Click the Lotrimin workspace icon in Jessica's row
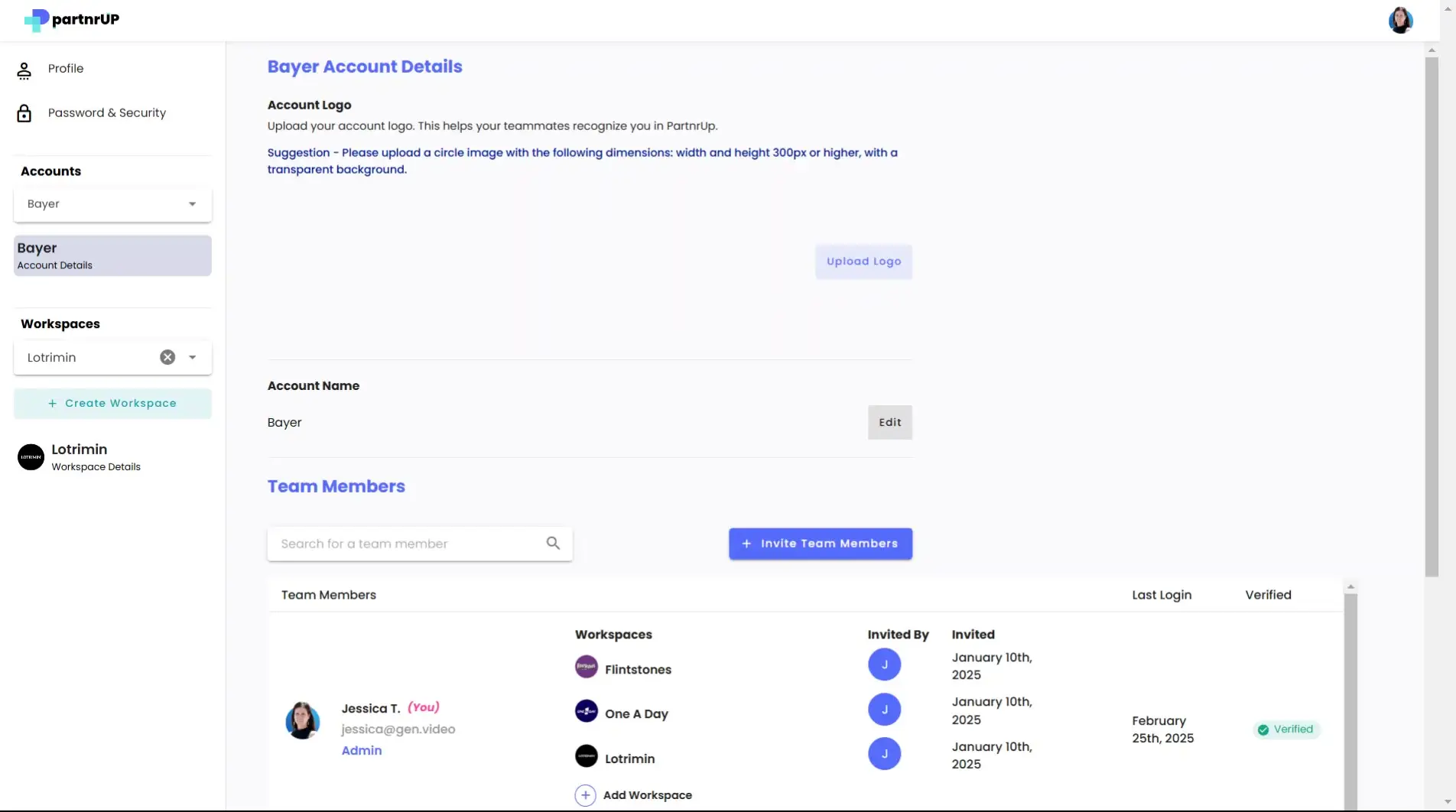Image resolution: width=1456 pixels, height=812 pixels. pyautogui.click(x=585, y=755)
